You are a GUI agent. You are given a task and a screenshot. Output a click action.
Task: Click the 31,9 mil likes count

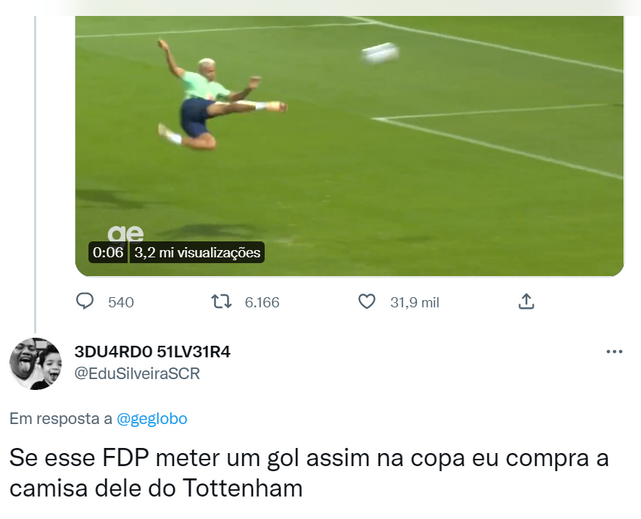pos(415,302)
